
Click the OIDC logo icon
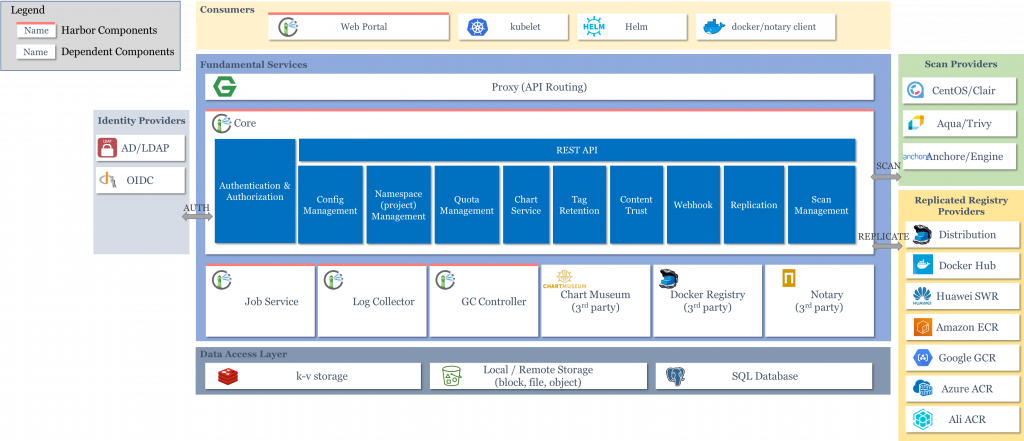[x=107, y=179]
